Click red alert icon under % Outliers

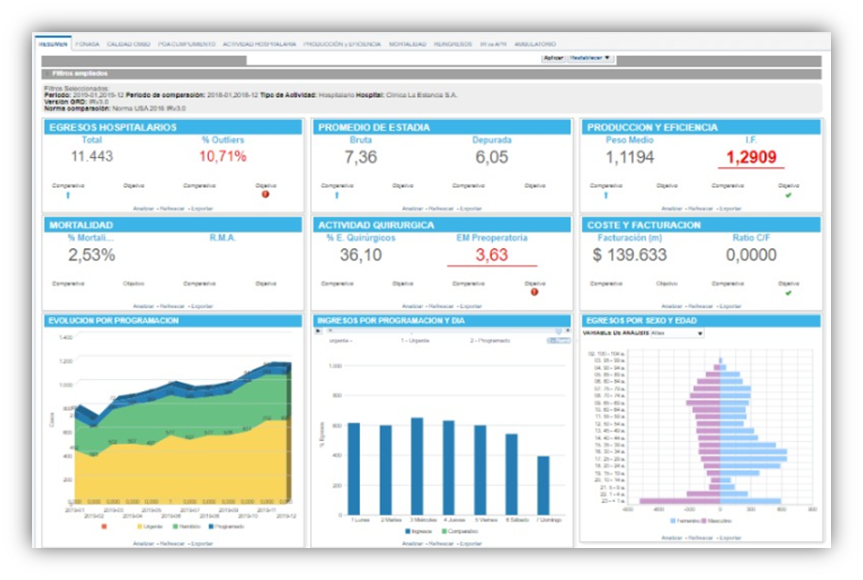pos(266,194)
